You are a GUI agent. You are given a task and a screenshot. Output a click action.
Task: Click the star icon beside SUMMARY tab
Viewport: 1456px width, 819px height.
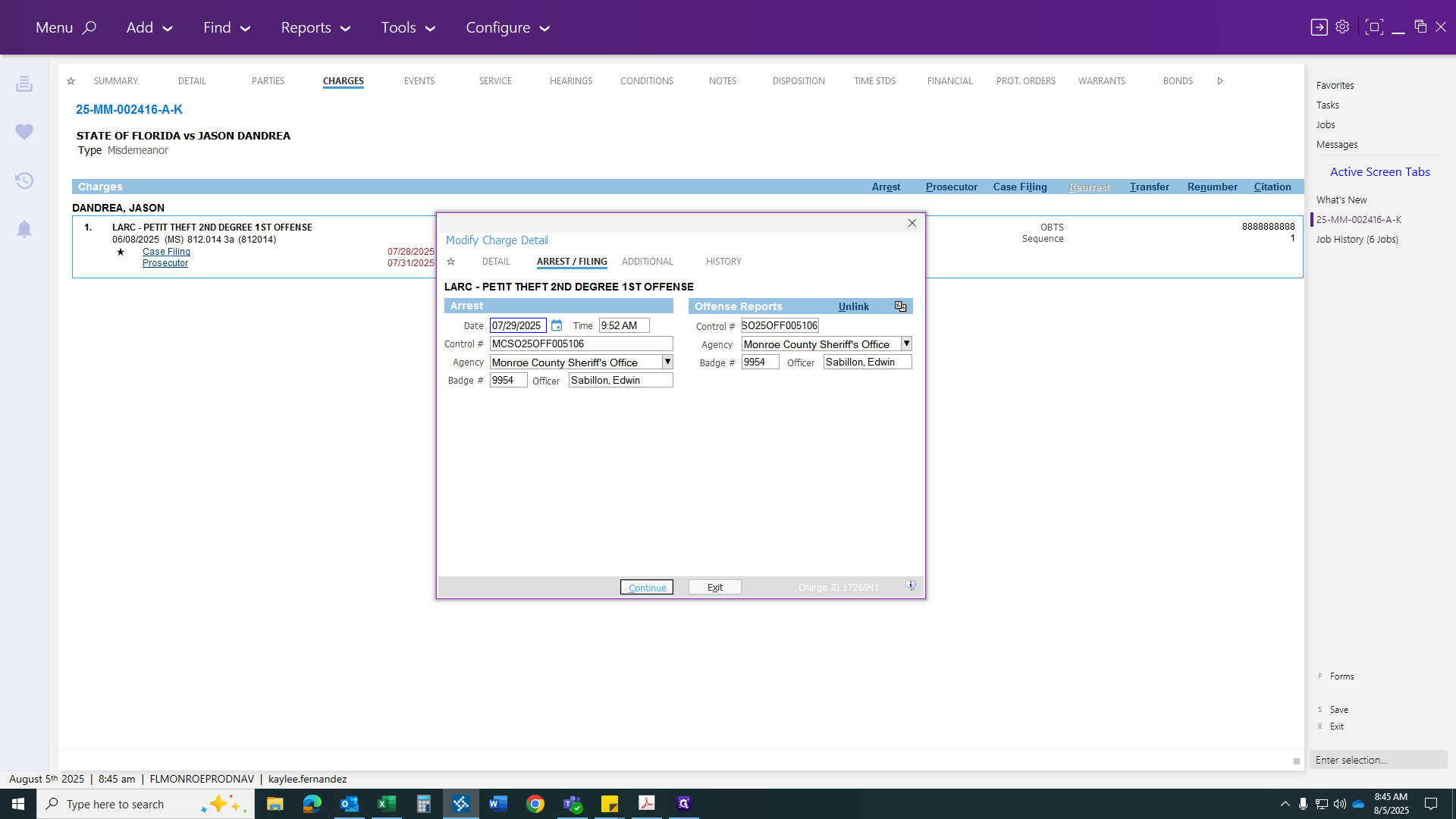[71, 81]
